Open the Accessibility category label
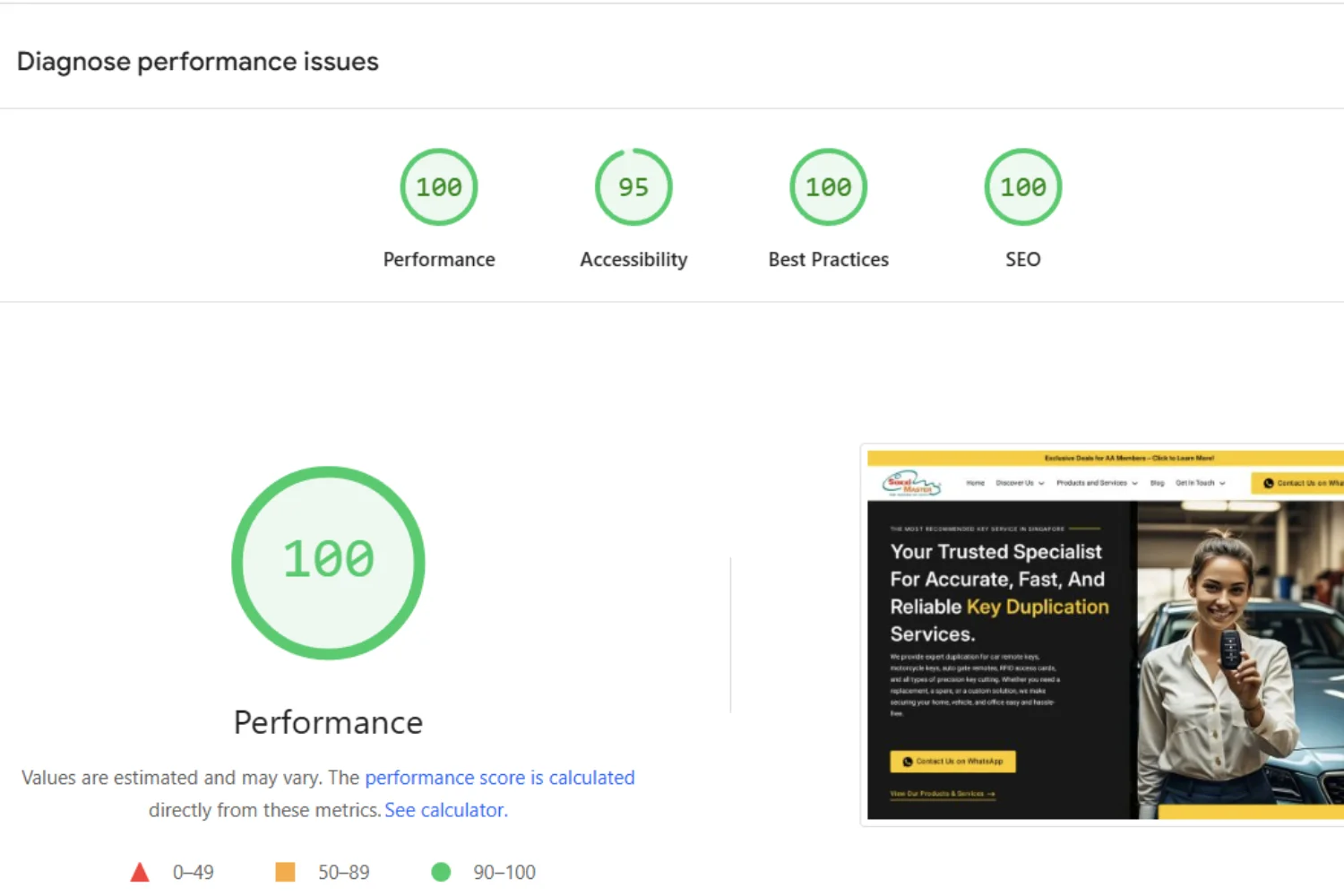Viewport: 1344px width, 896px height. 633,260
